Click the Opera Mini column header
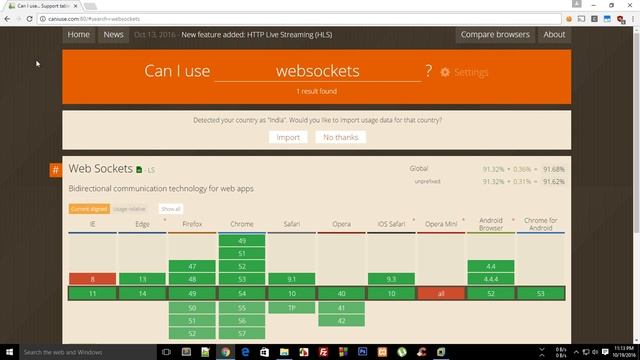Image resolution: width=640 pixels, height=360 pixels. [441, 224]
